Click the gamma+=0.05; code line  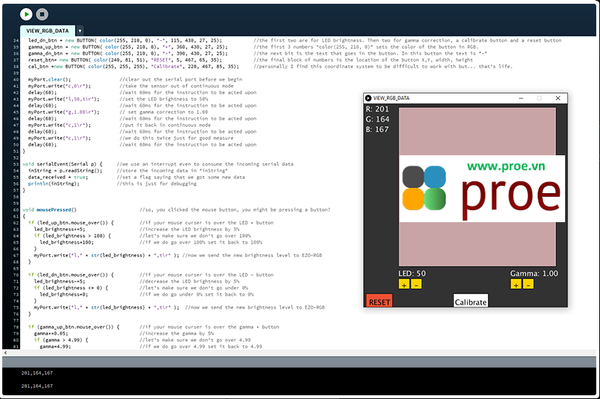click(x=51, y=334)
